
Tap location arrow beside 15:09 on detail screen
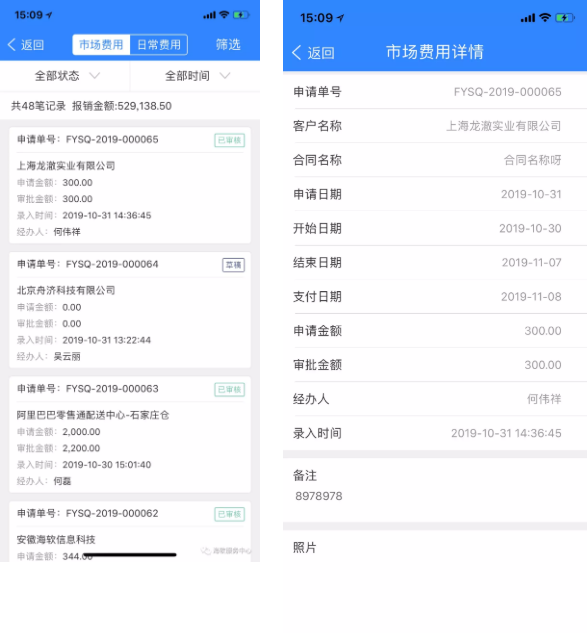pos(341,18)
